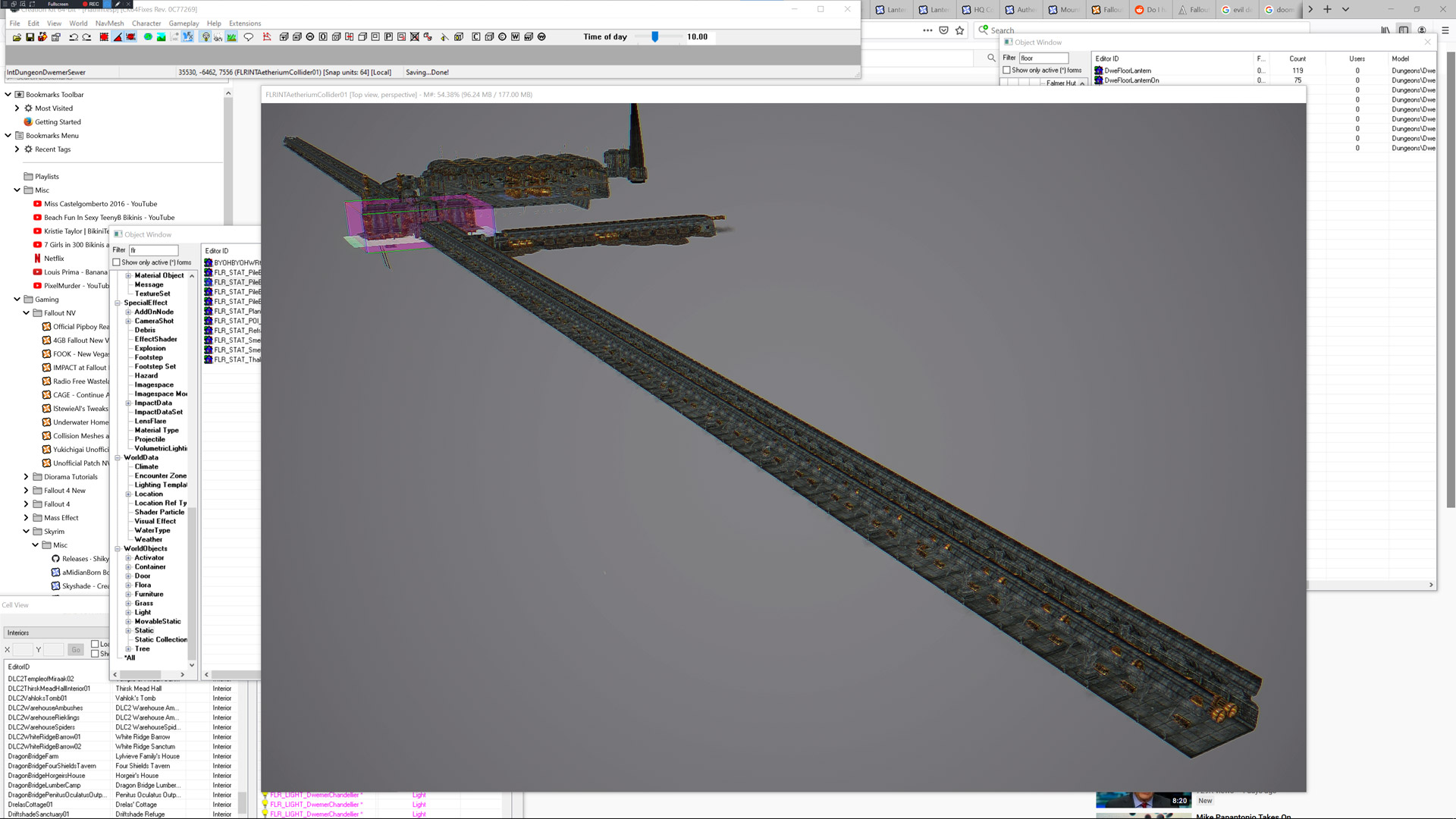
Task: Click the boxed P toolbar icon
Action: [x=388, y=37]
